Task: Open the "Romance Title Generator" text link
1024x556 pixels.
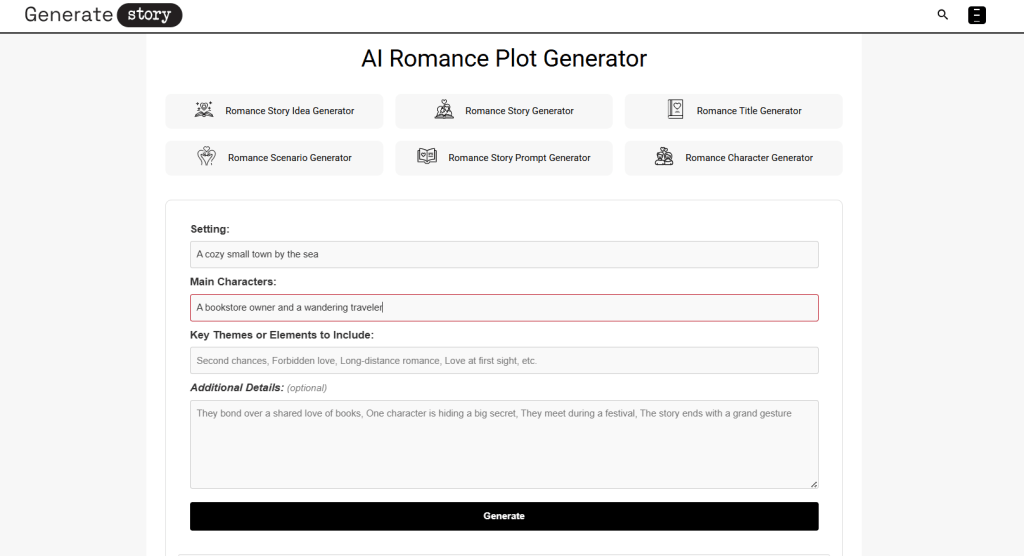Action: pos(749,111)
